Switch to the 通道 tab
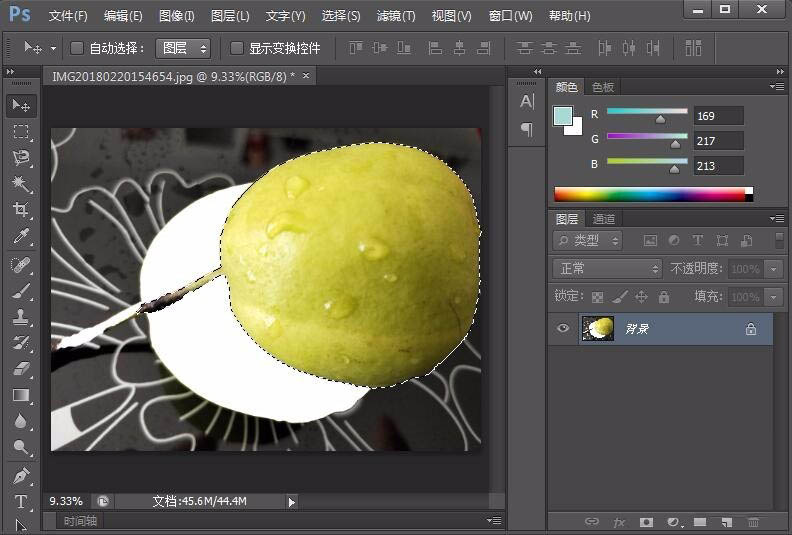792x535 pixels. [x=604, y=219]
